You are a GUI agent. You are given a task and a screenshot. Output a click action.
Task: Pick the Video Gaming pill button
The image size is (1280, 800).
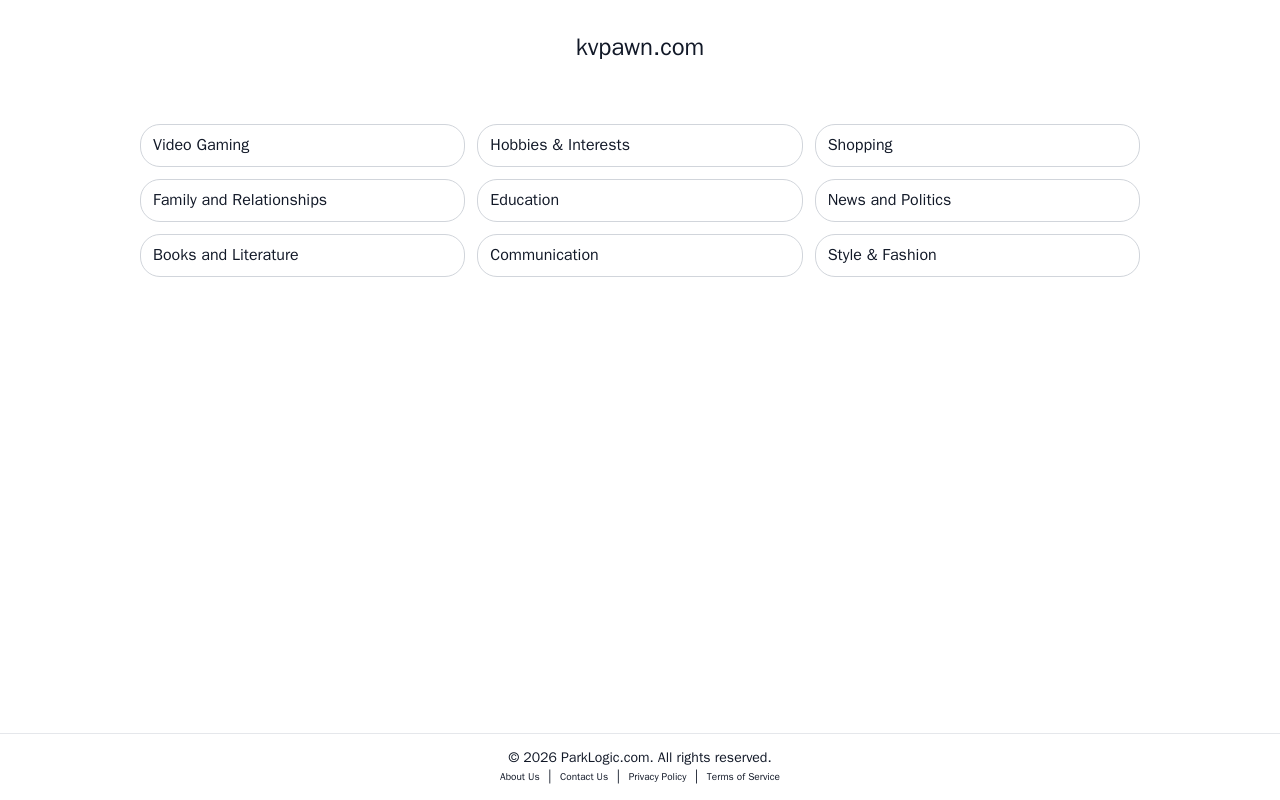click(x=302, y=145)
